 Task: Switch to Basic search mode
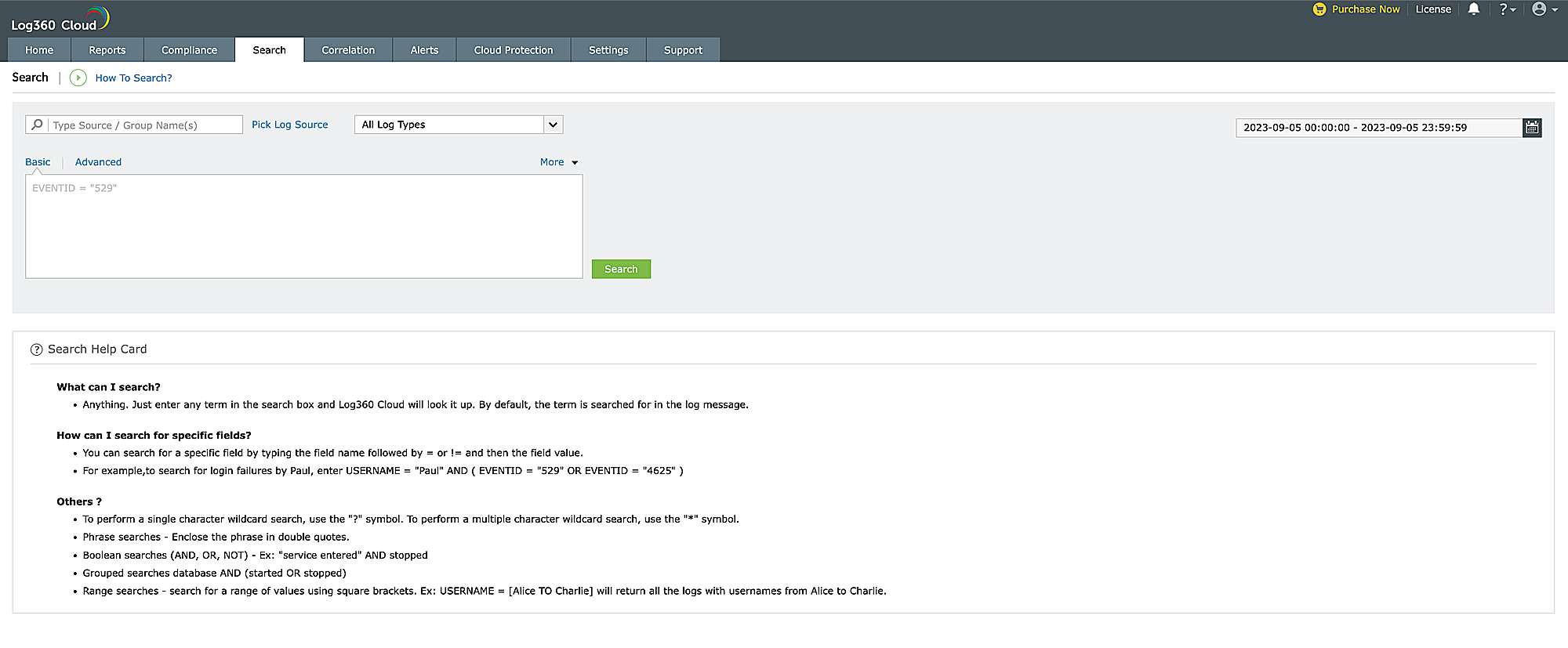[38, 162]
